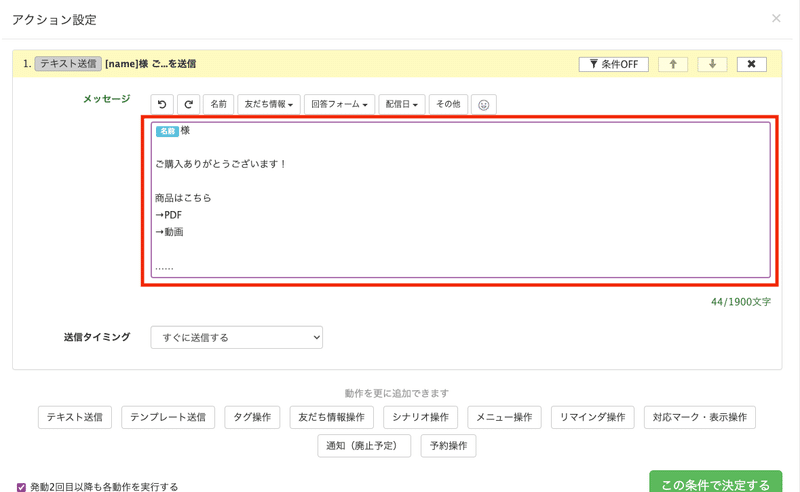Add a テンプレート送信 action

[x=168, y=417]
